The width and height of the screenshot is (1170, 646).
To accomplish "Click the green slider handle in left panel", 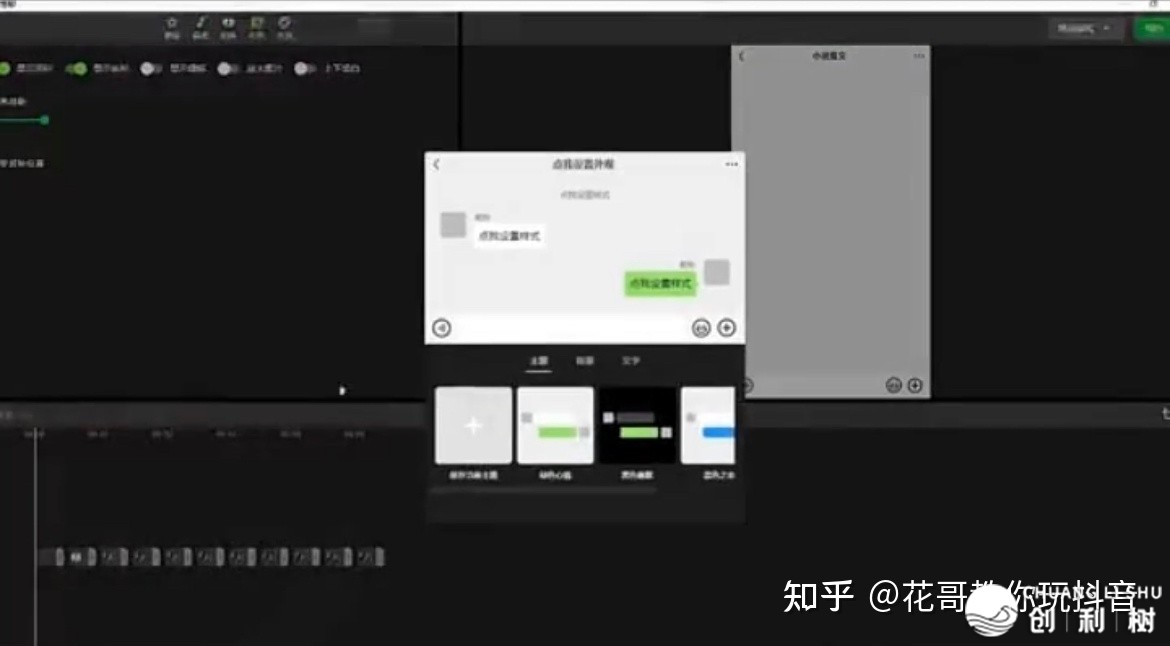I will 44,120.
